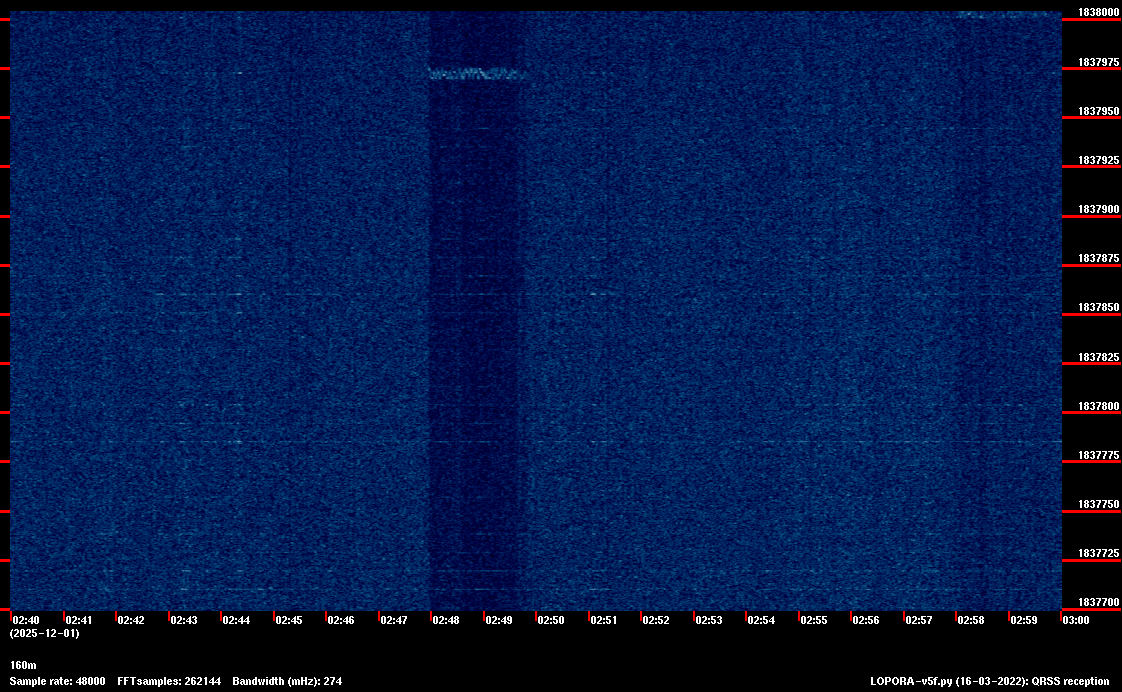Click the 1838000 frequency label
The width and height of the screenshot is (1122, 692).
1098,12
